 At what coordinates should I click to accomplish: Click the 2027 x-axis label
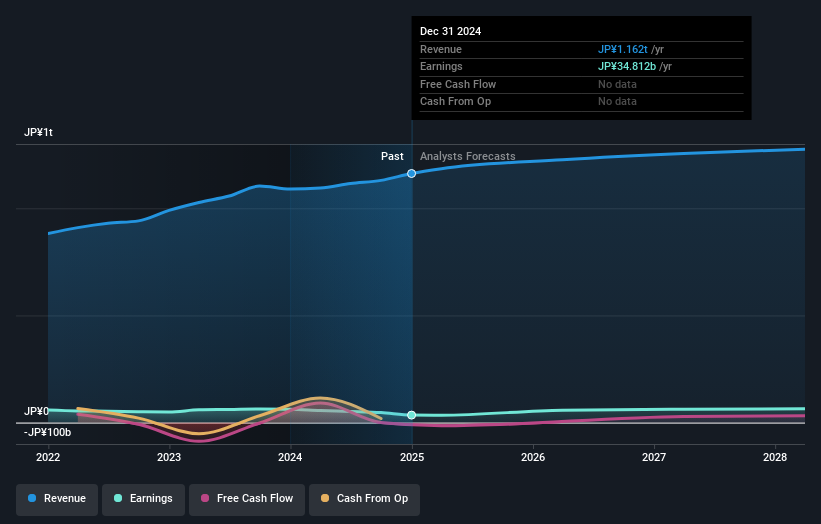[x=654, y=458]
